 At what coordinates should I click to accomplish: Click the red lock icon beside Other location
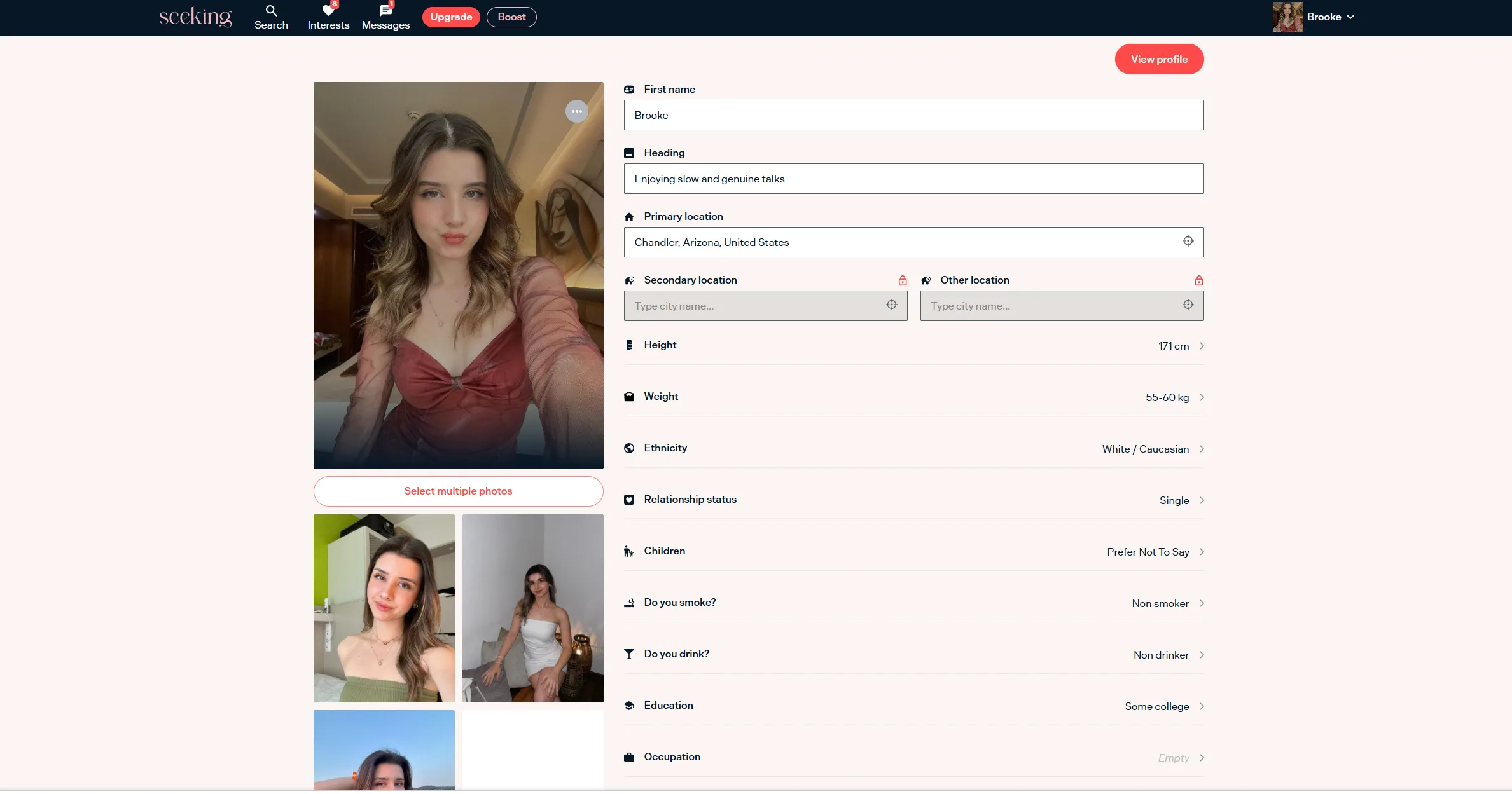[1198, 280]
